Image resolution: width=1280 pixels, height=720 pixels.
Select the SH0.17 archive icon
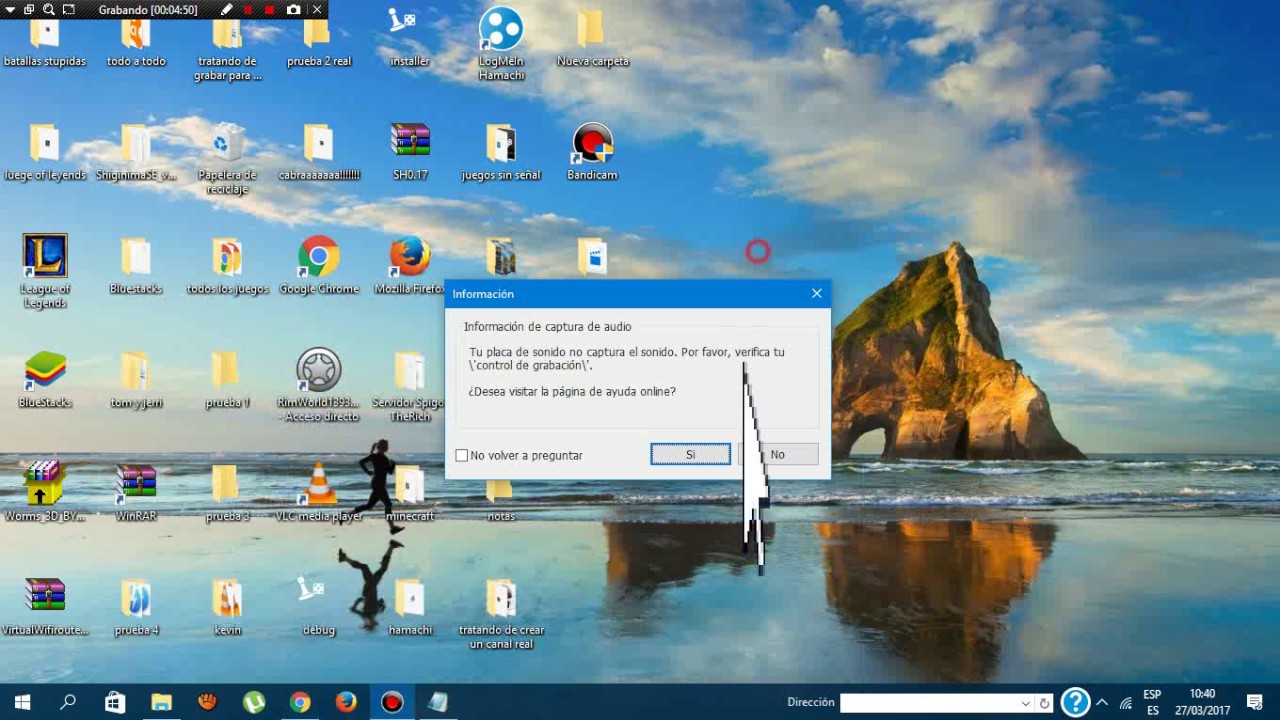pos(410,152)
